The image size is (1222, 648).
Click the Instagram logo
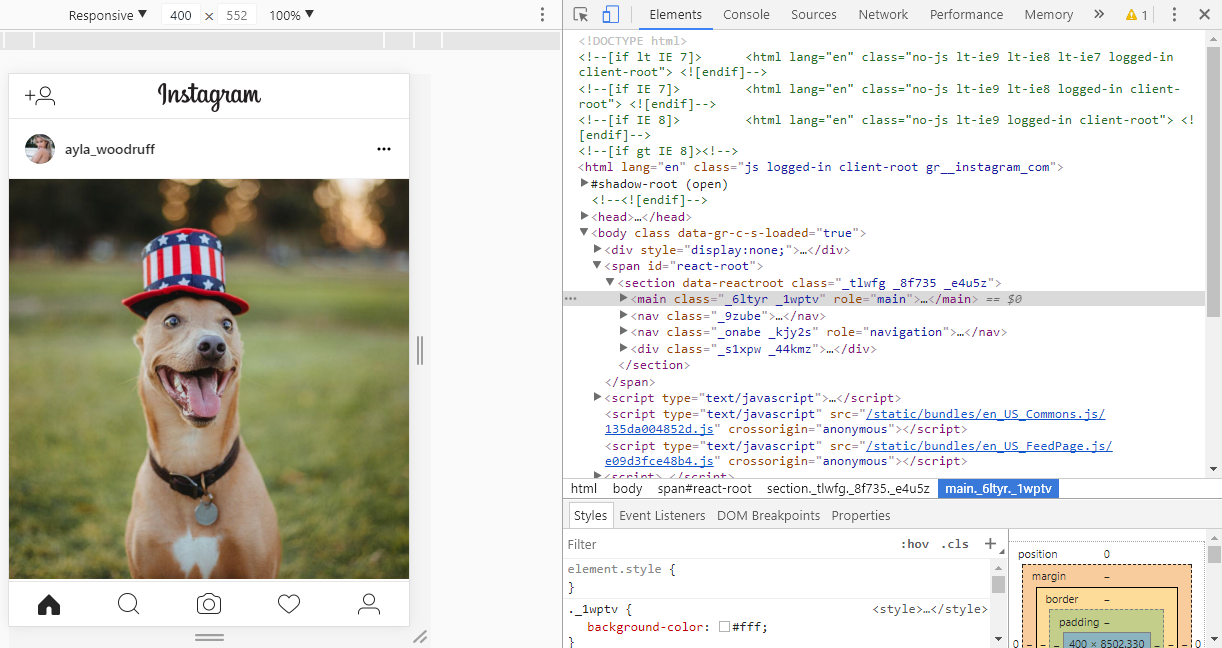coord(209,95)
